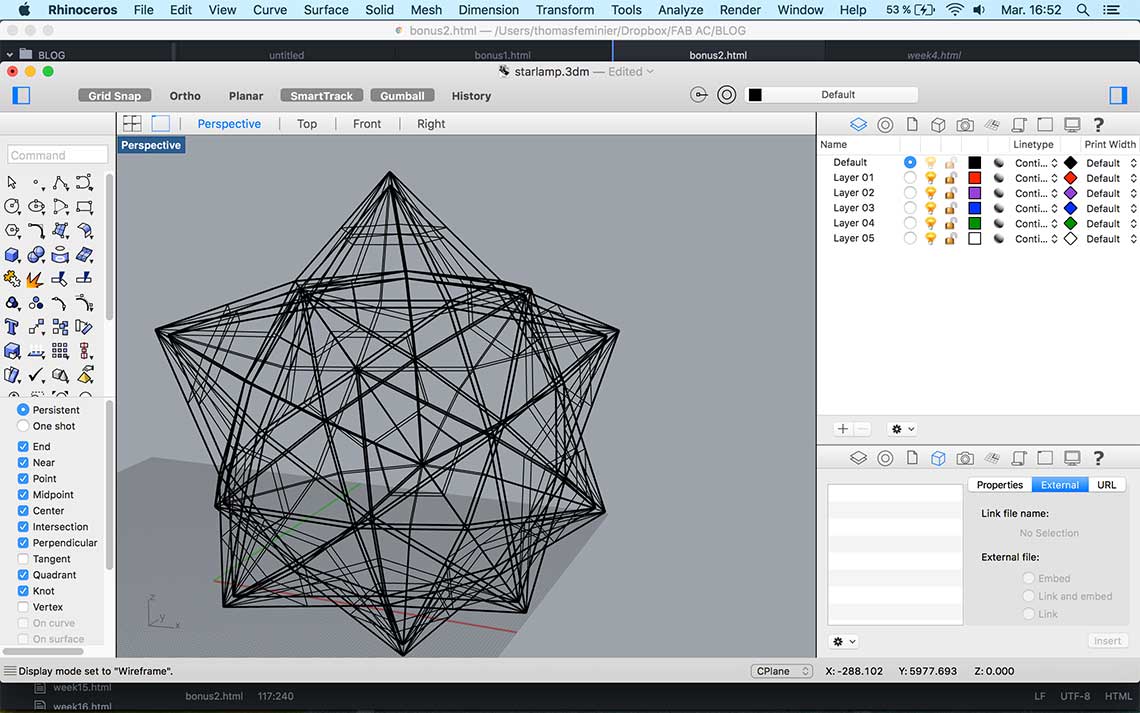Toggle the Gumball button
Screen dimensions: 1140x713
point(402,95)
